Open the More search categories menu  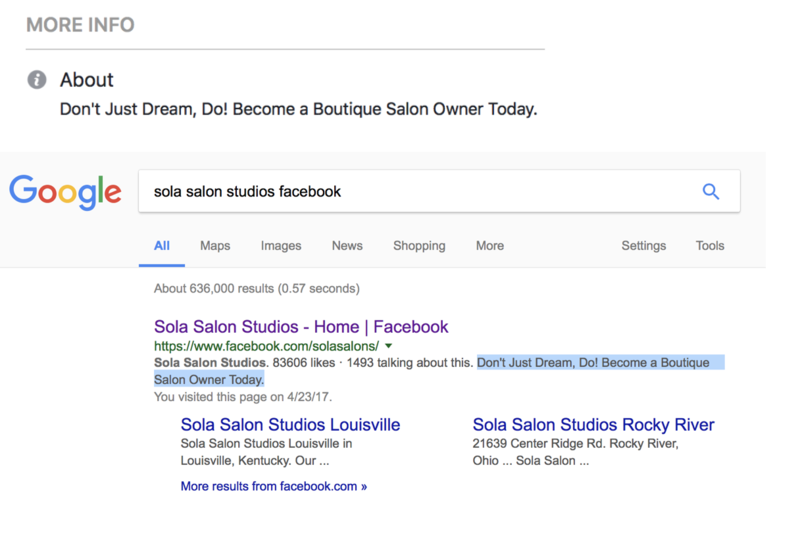point(490,246)
